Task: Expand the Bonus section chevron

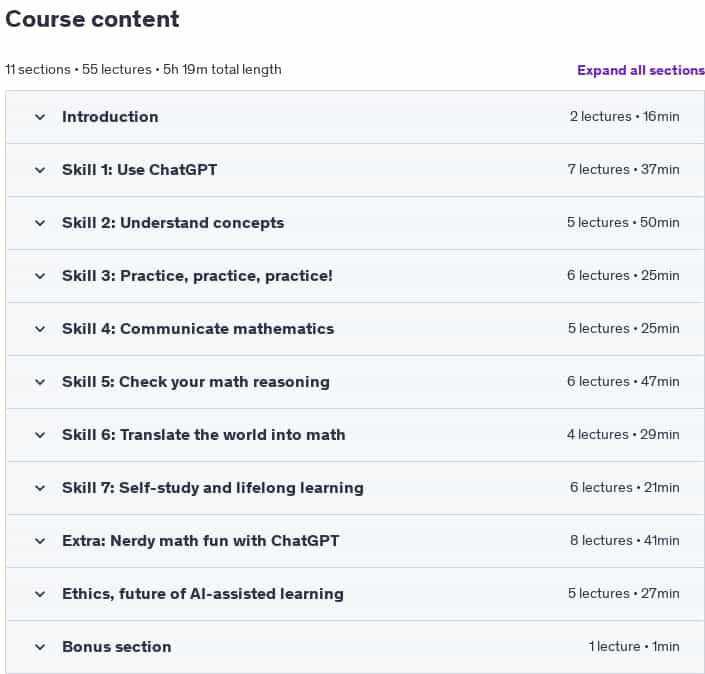Action: click(x=40, y=647)
